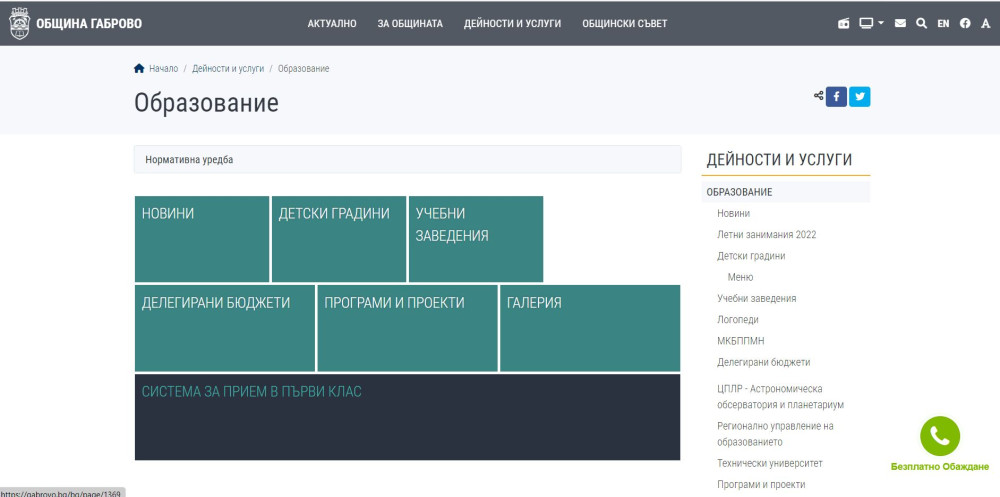Open the Общински съвет menu
The height and width of the screenshot is (497, 1000).
[624, 23]
